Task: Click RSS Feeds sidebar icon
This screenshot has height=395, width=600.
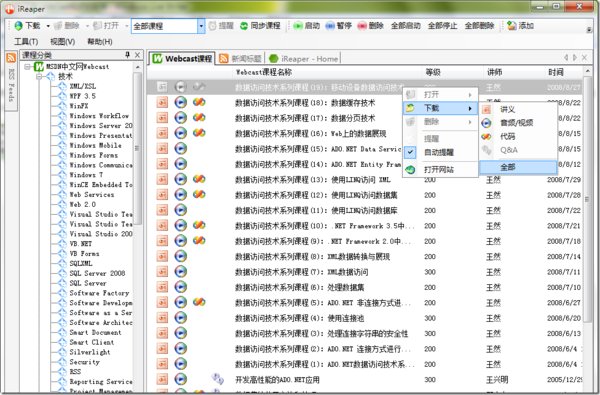Action: pyautogui.click(x=11, y=58)
